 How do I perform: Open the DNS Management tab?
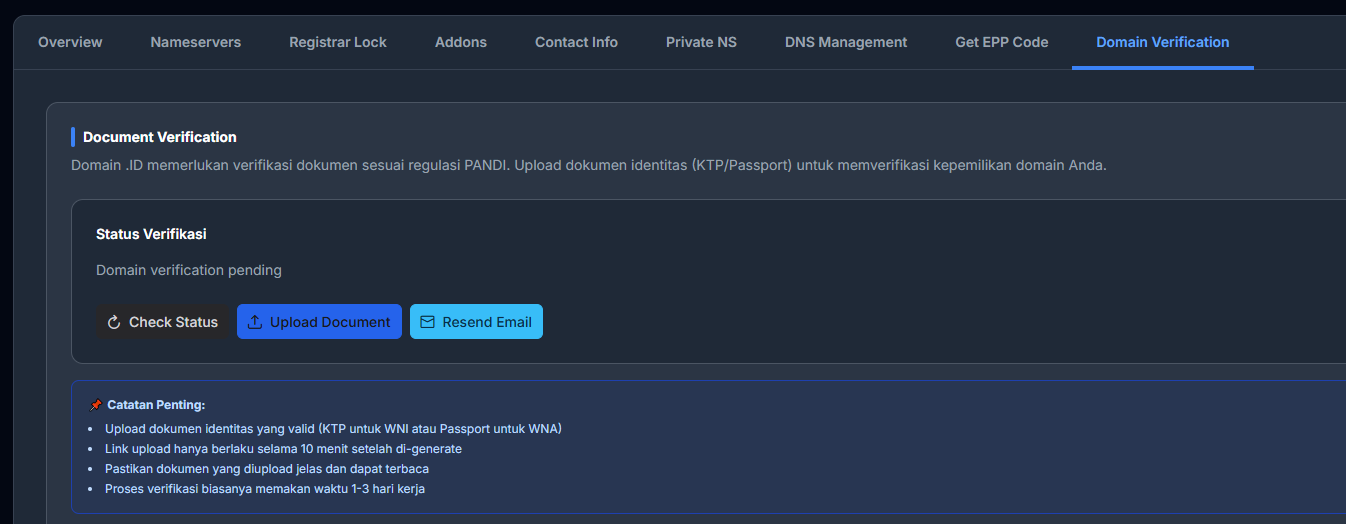pyautogui.click(x=846, y=42)
